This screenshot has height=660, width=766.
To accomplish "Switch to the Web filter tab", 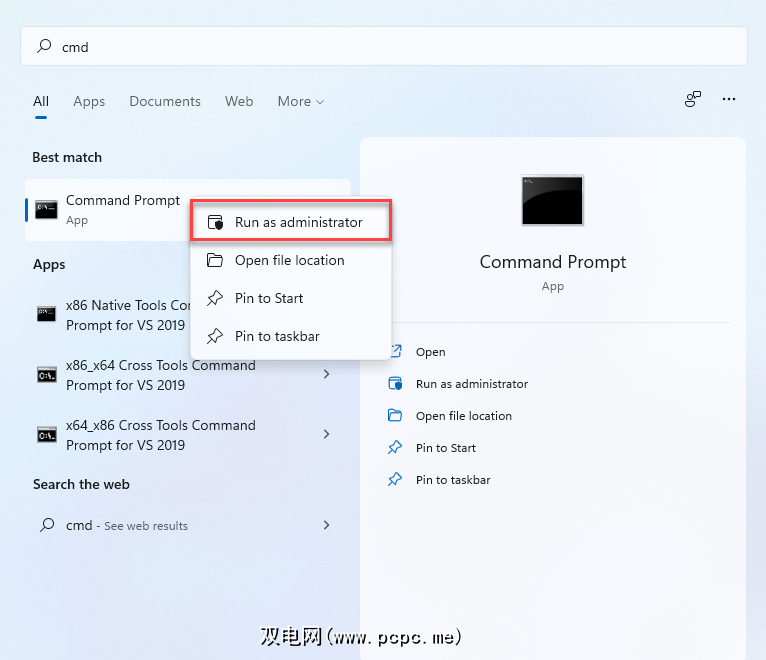I will tap(239, 101).
